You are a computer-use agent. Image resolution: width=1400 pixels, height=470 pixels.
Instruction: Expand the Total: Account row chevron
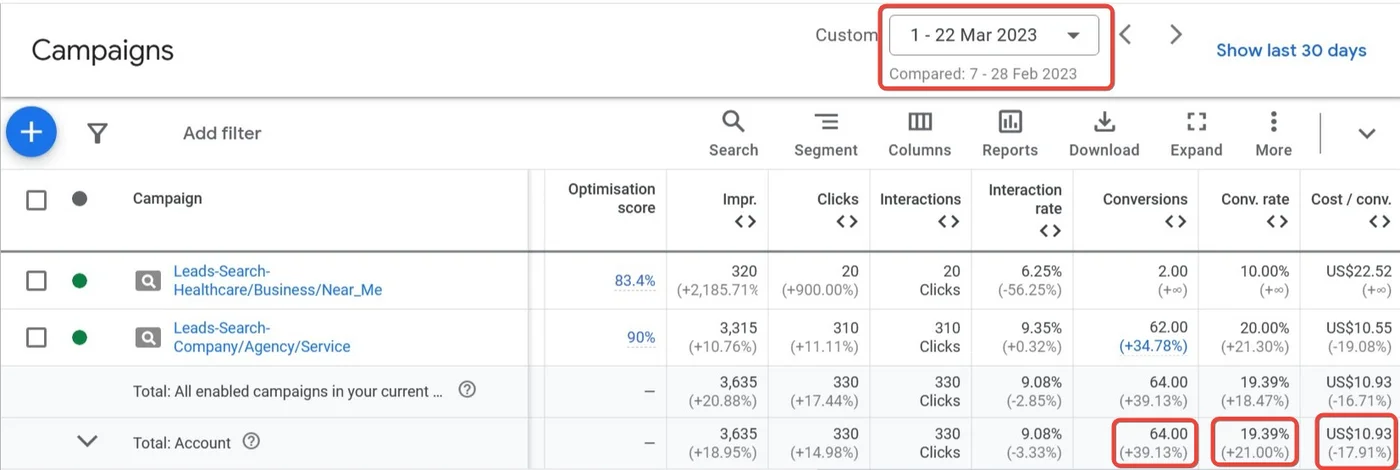(x=87, y=441)
